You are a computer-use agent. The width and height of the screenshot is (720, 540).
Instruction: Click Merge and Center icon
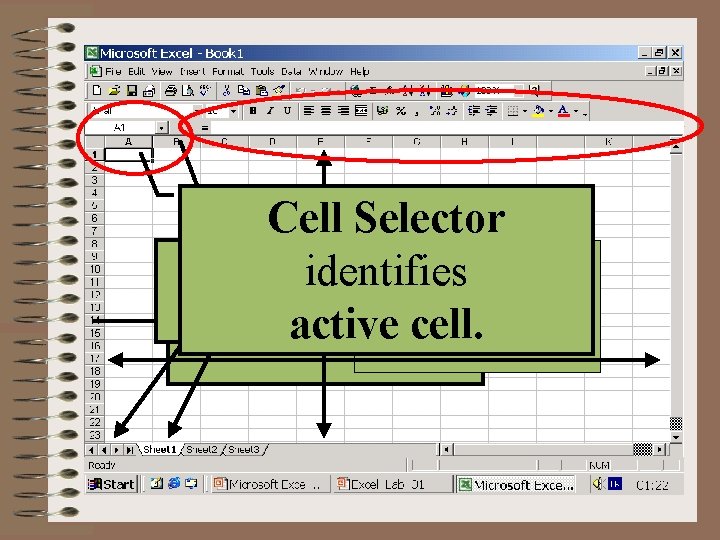(361, 111)
